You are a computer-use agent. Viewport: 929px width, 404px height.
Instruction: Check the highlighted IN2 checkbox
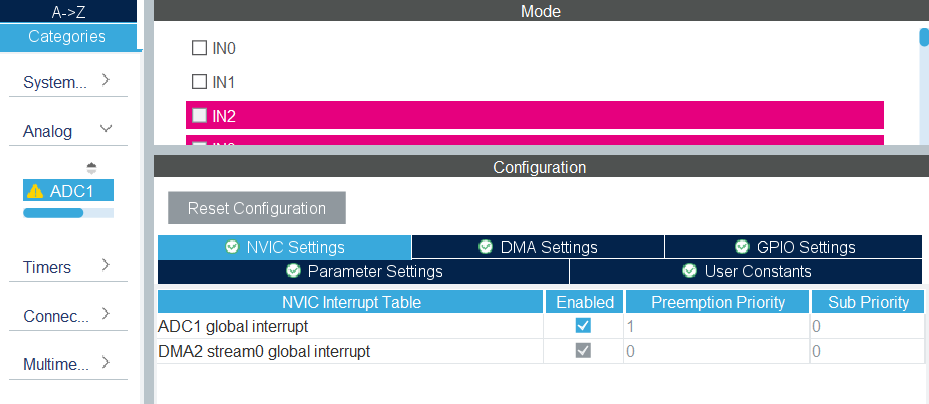[x=199, y=115]
